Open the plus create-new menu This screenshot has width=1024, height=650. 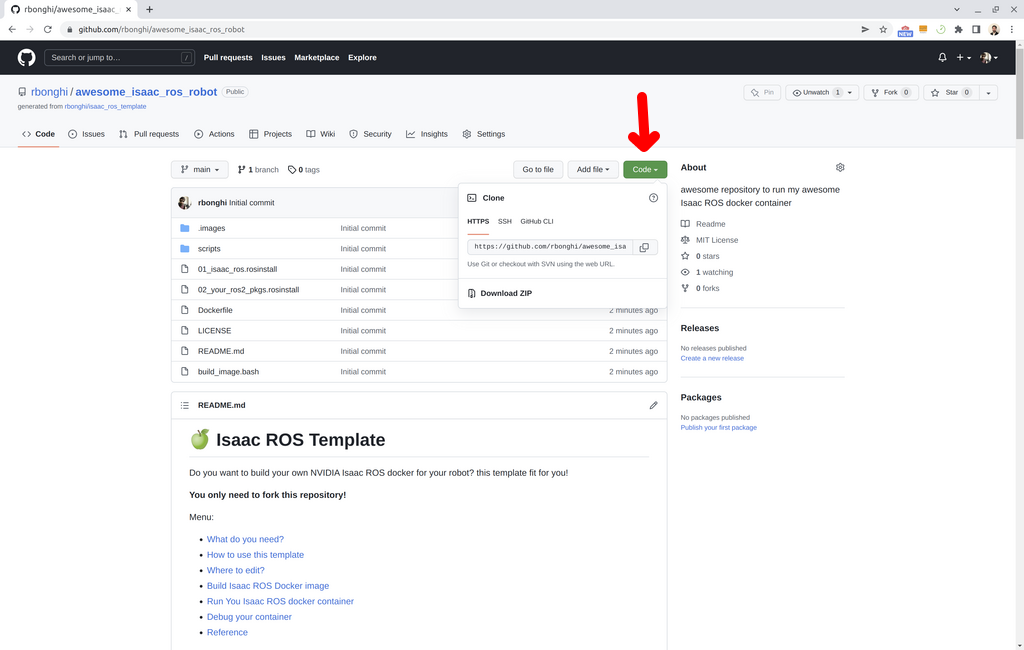point(963,57)
